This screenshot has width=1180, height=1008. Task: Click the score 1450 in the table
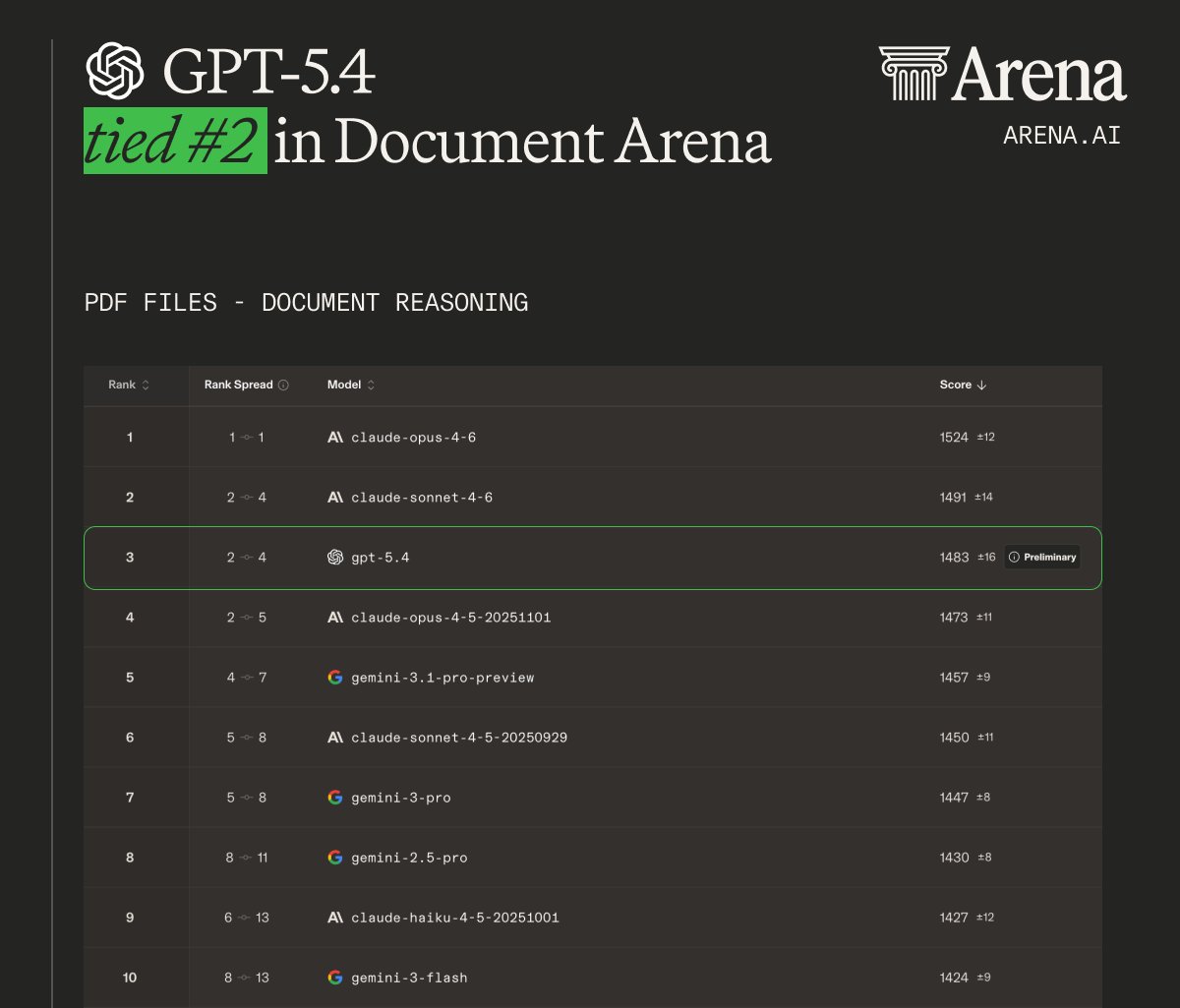click(954, 737)
